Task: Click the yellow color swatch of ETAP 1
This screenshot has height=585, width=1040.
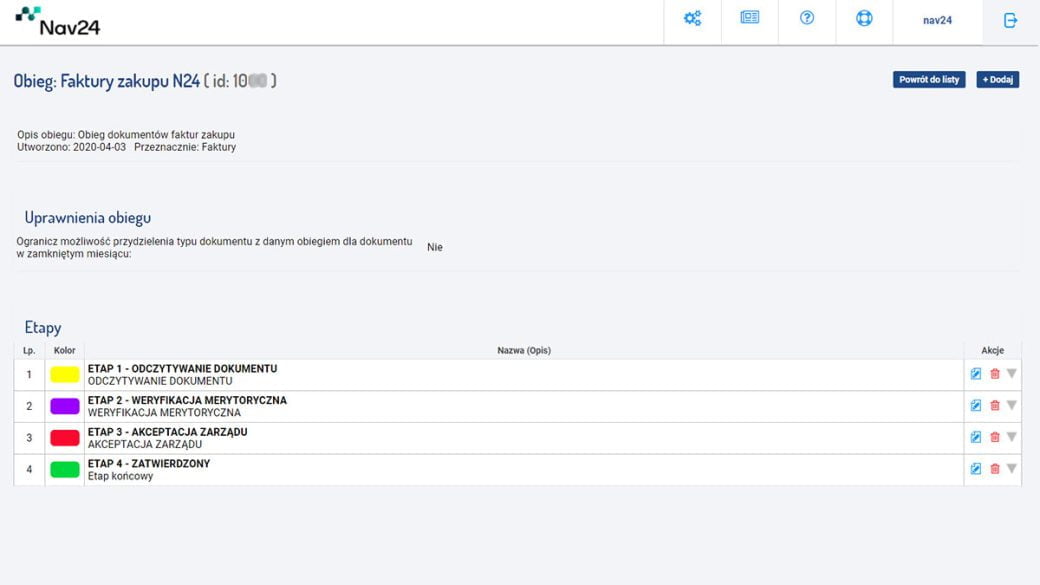Action: coord(64,375)
